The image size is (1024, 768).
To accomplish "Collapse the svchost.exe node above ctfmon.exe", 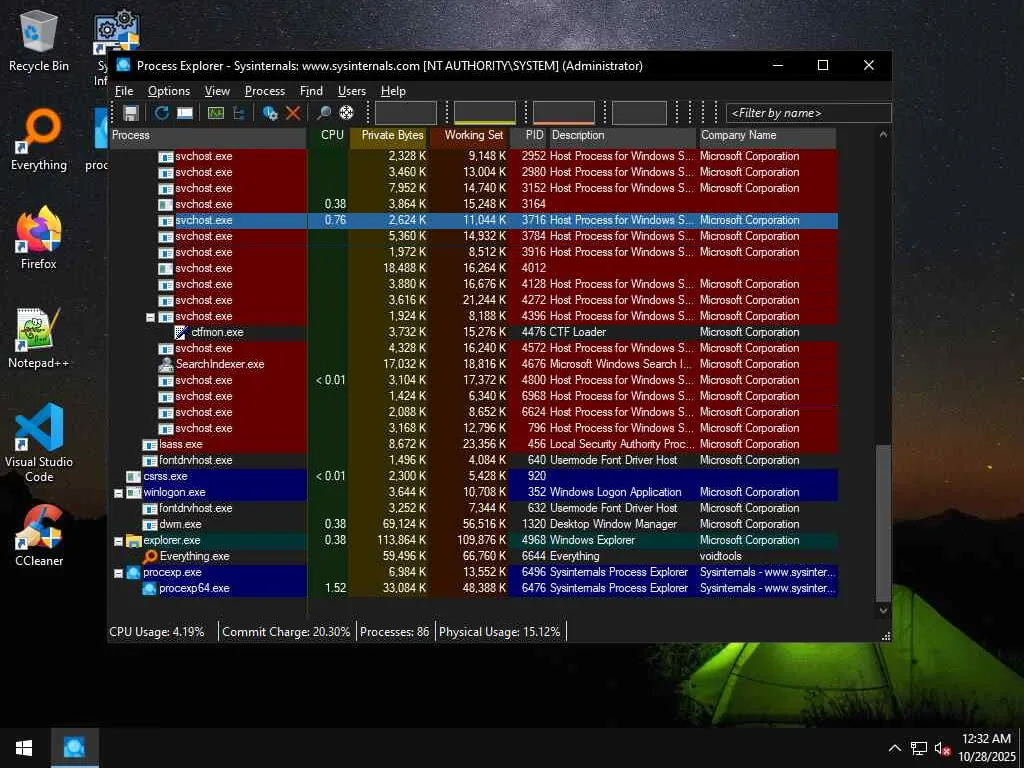I will tap(150, 317).
